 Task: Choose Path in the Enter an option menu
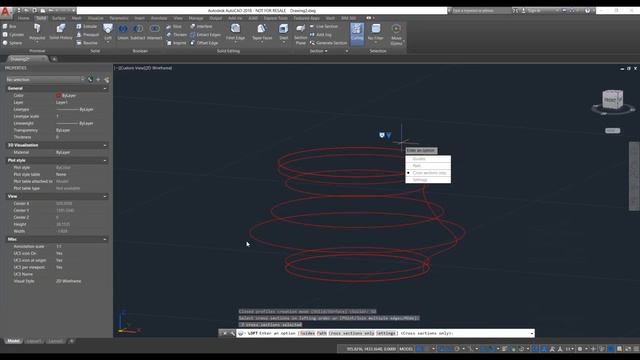click(x=428, y=166)
